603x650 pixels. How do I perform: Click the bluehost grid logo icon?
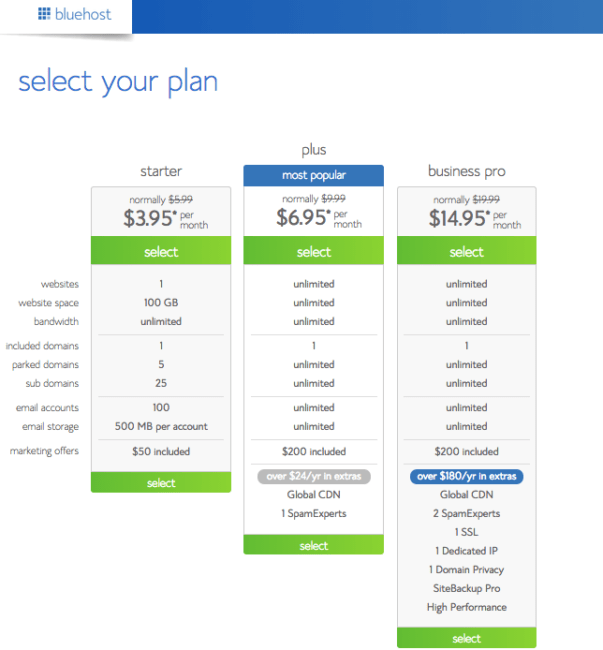click(44, 14)
